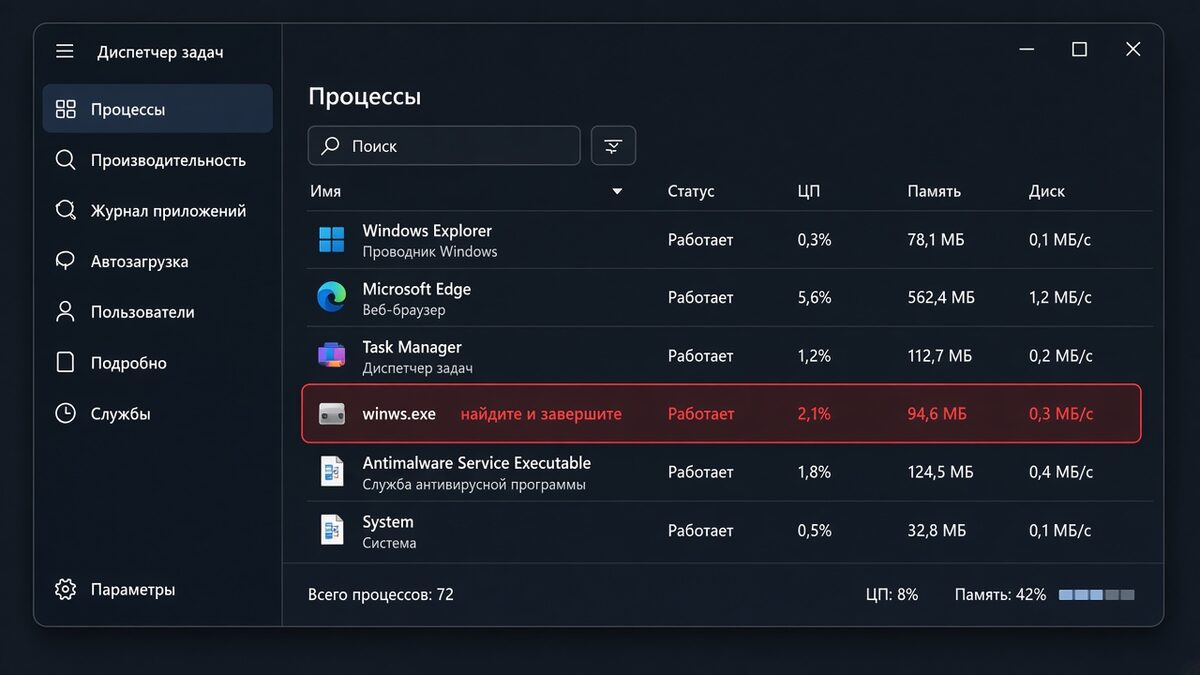Sort processes by ЦП column
The width and height of the screenshot is (1200, 675).
tap(809, 191)
